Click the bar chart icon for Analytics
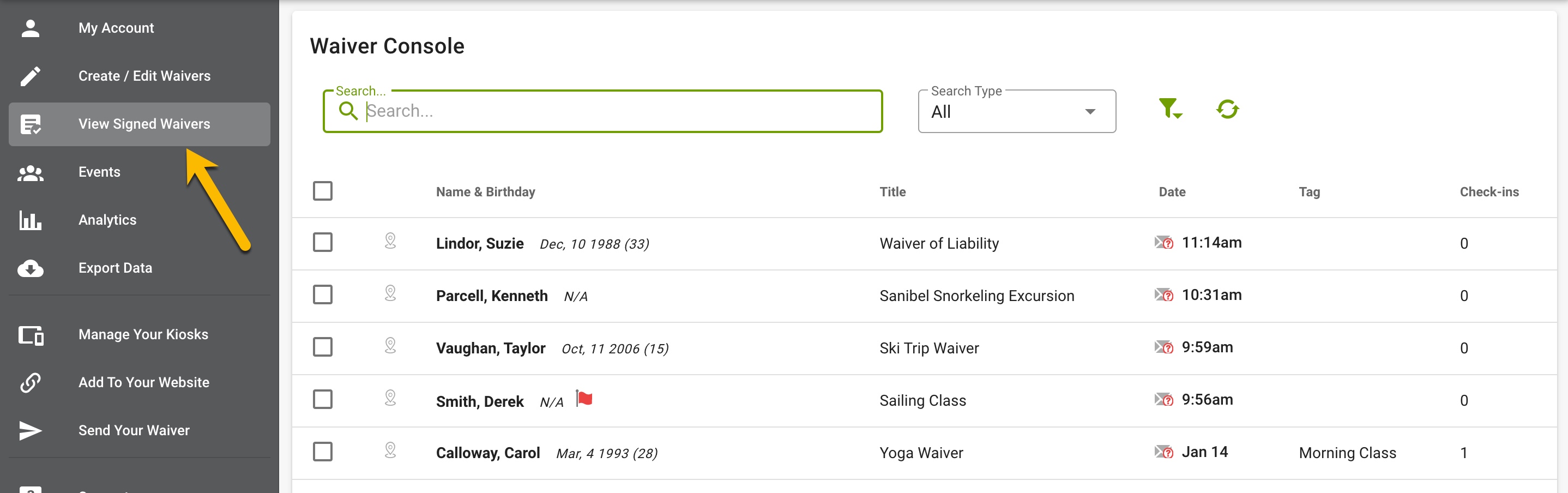This screenshot has height=493, width=1568. tap(31, 220)
